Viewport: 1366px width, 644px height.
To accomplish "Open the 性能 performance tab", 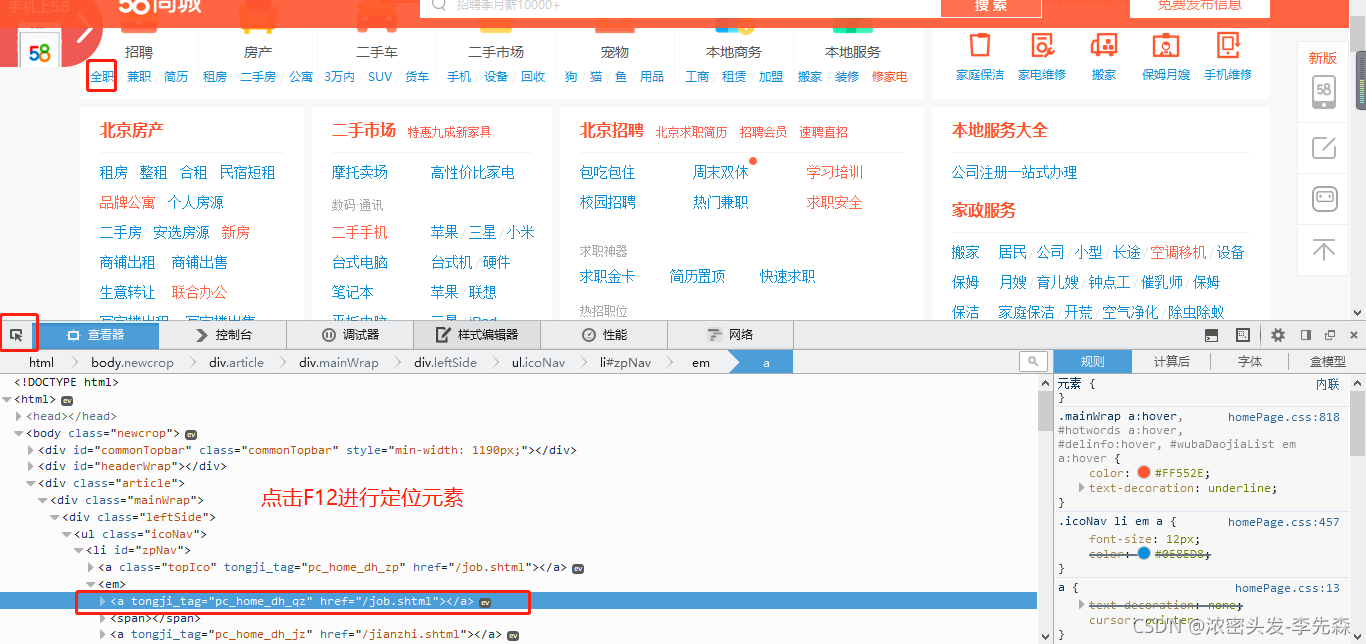I will click(604, 335).
